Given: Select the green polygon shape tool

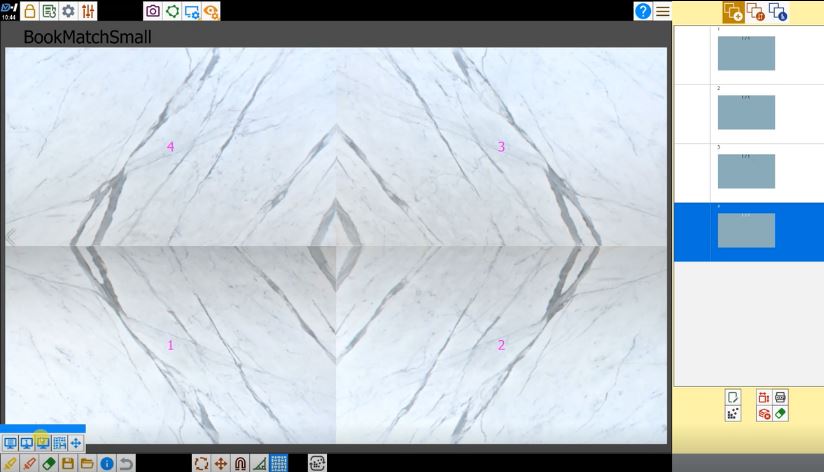Looking at the screenshot, I should [x=172, y=11].
